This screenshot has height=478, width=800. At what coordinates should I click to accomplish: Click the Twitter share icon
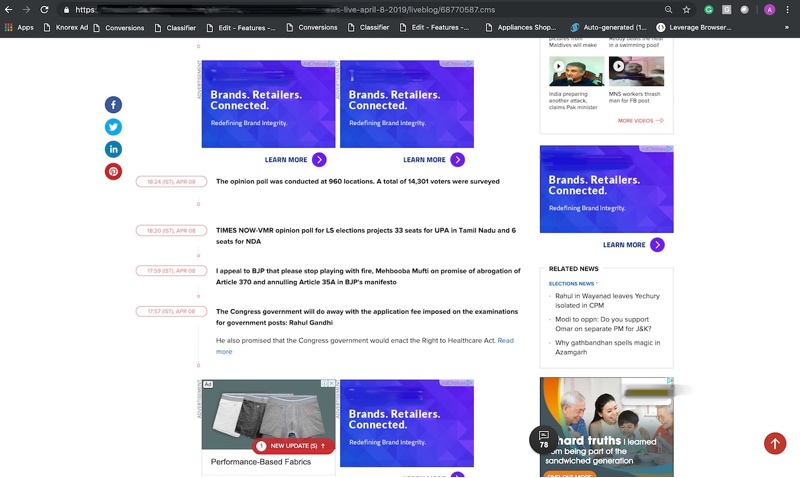113,127
